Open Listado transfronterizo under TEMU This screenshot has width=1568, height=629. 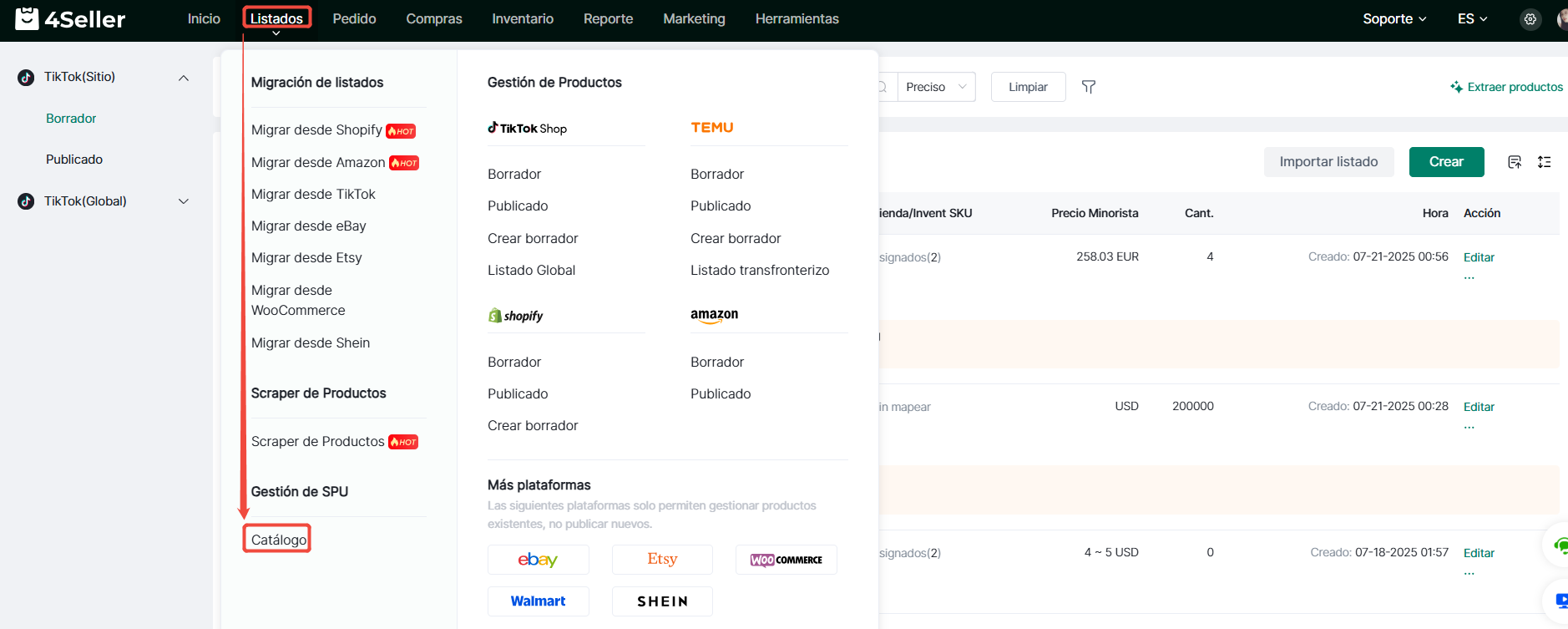click(x=760, y=270)
